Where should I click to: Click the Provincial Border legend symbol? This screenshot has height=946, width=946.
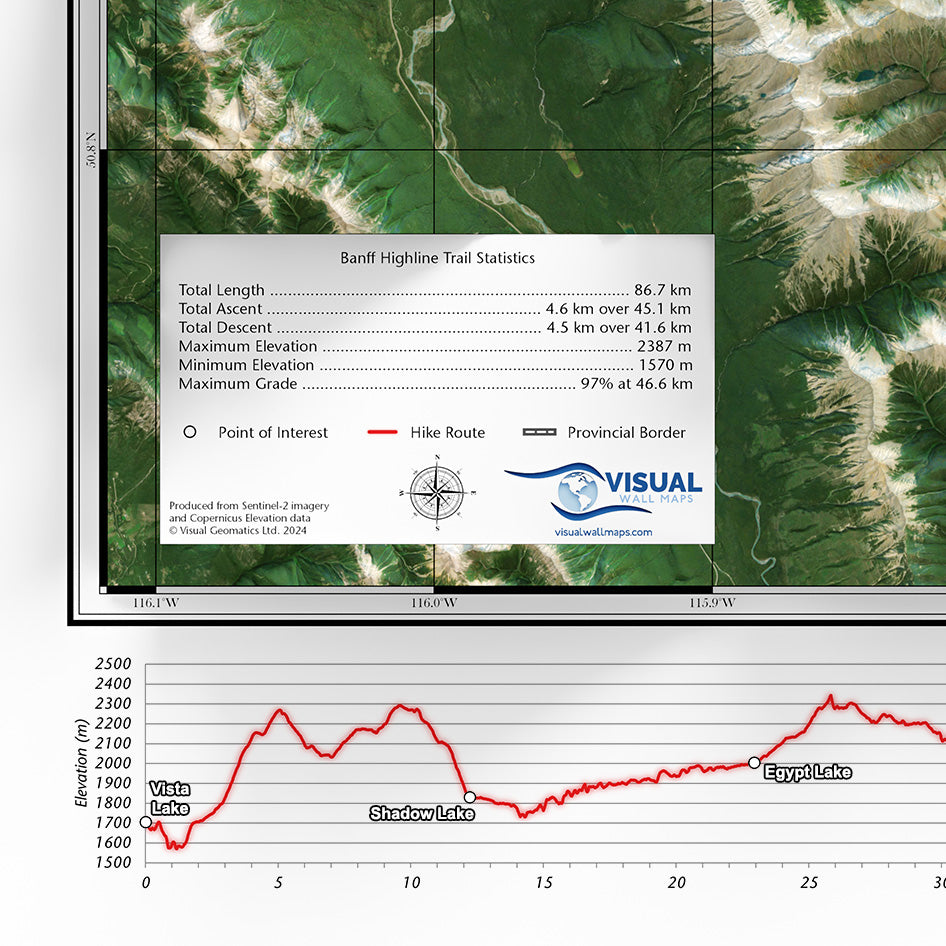pos(538,432)
